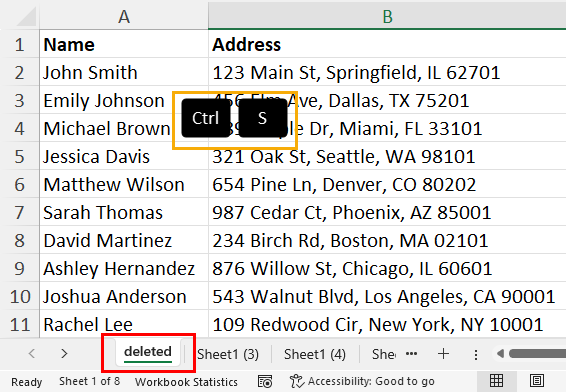The height and width of the screenshot is (392, 566).
Task: Select the 543 Walnut Blvd, Los Angeles address
Action: tap(387, 296)
